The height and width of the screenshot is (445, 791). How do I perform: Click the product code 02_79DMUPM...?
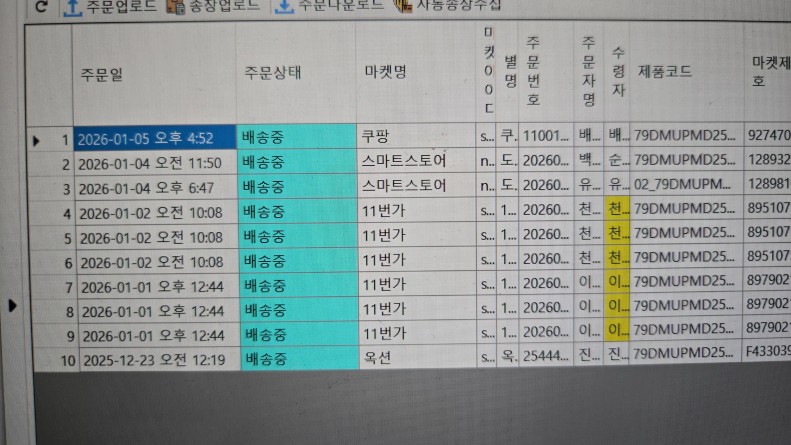pyautogui.click(x=687, y=184)
